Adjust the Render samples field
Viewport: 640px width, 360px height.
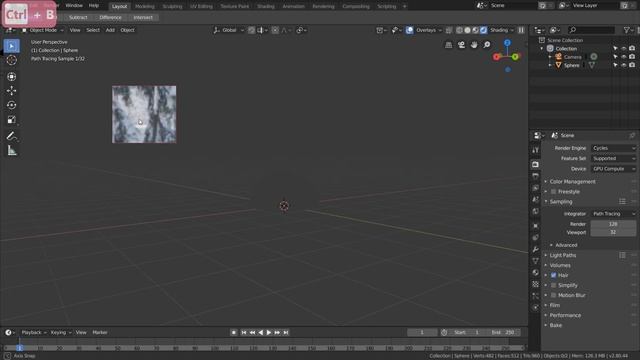coord(613,224)
